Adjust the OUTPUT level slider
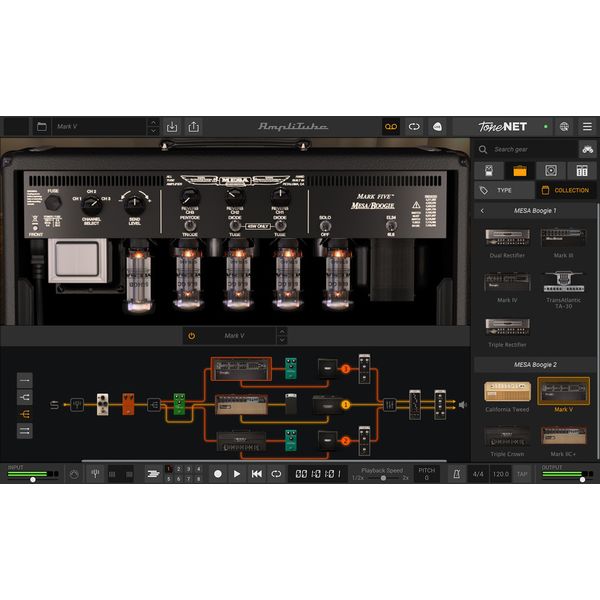 [582, 479]
